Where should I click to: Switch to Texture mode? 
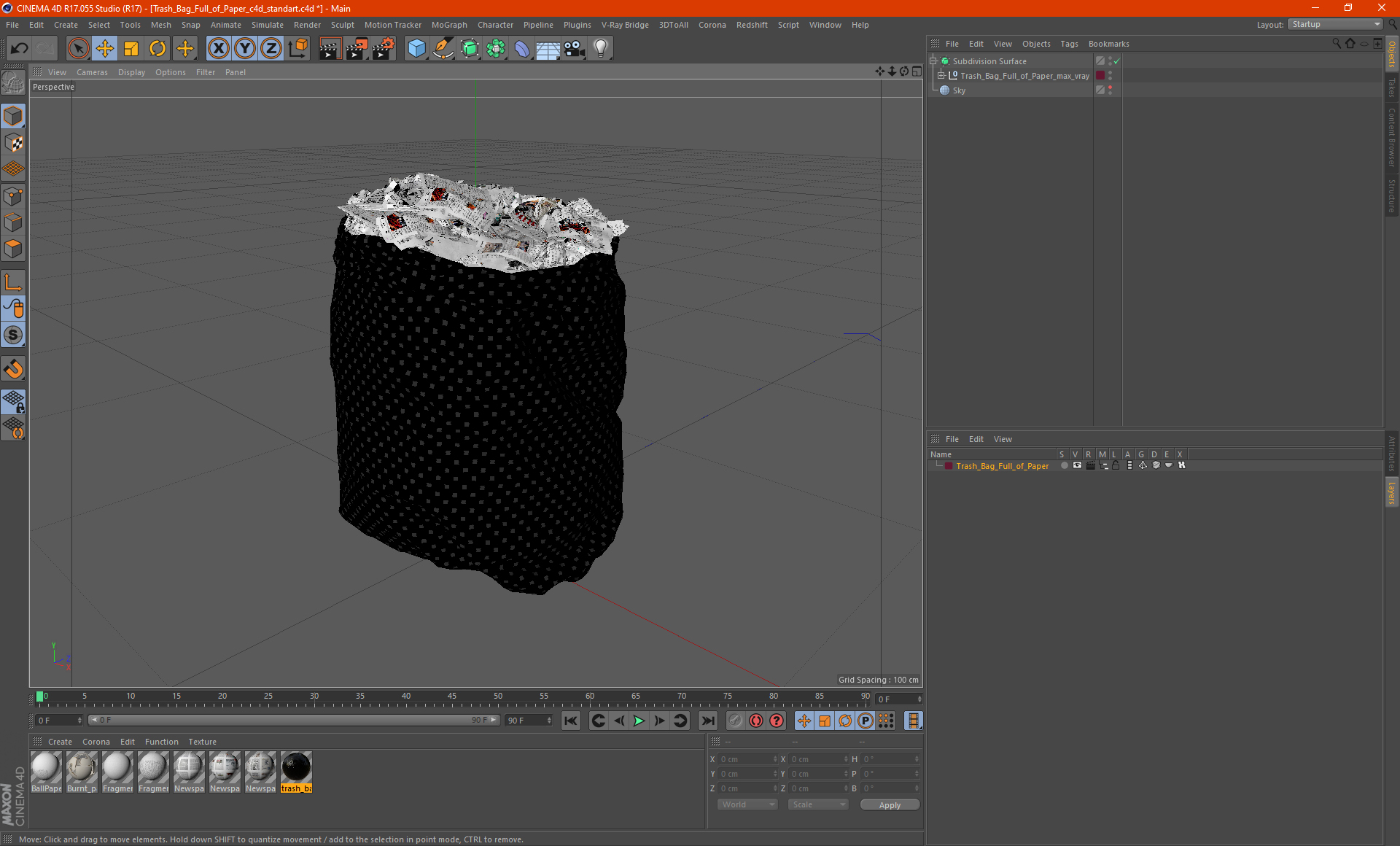pyautogui.click(x=13, y=143)
